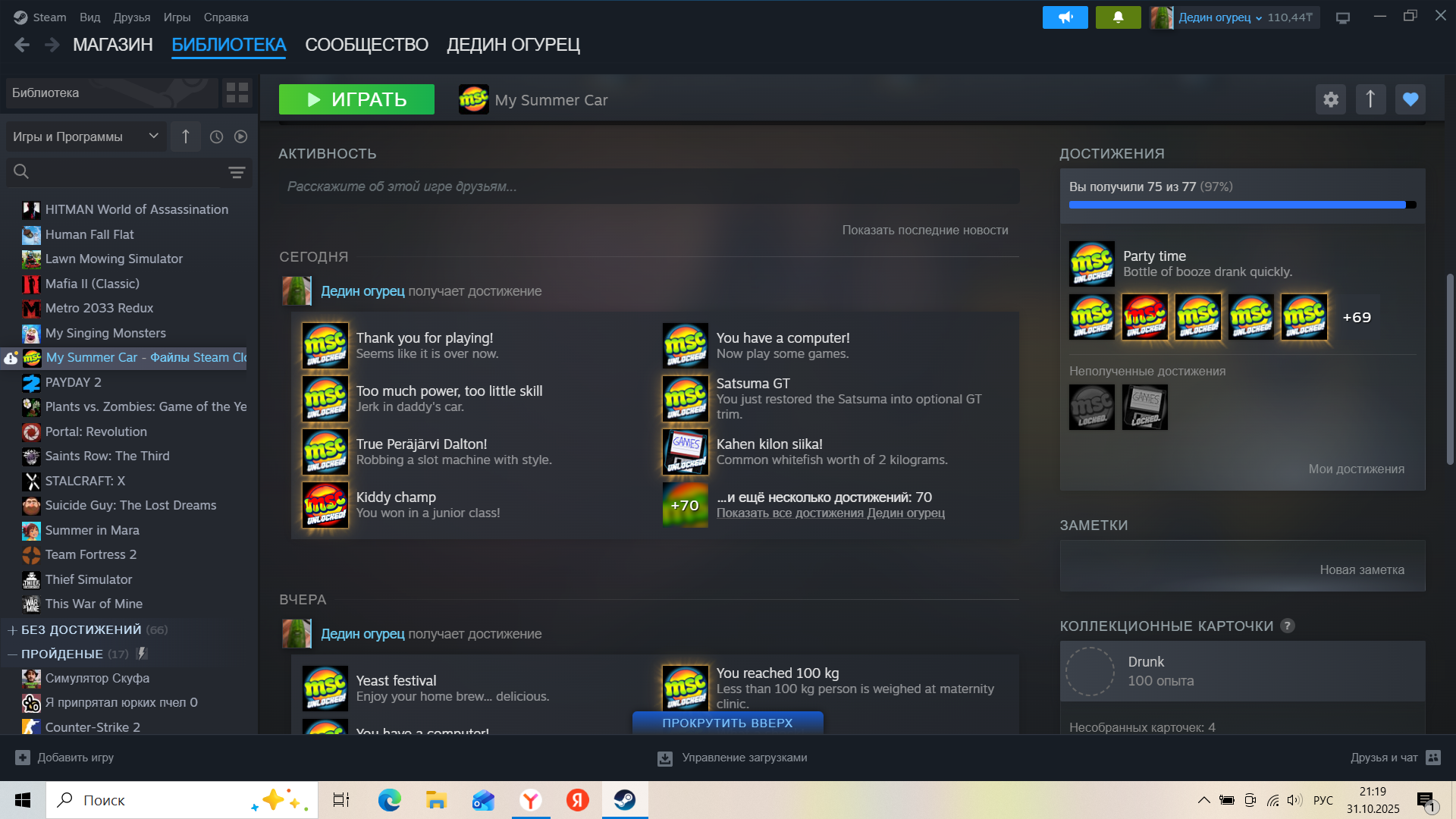Open the notifications bell icon
The width and height of the screenshot is (1456, 819).
[1118, 17]
